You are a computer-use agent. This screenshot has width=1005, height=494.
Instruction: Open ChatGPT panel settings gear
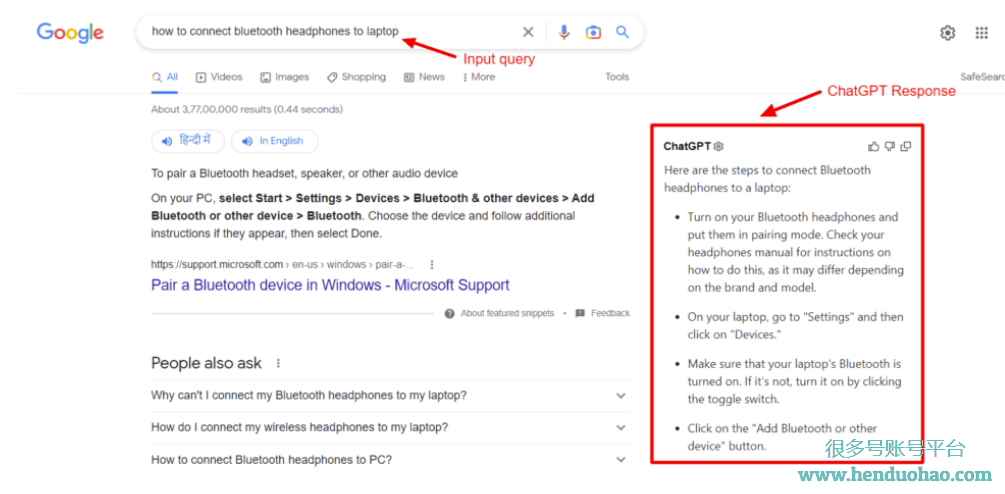point(718,147)
